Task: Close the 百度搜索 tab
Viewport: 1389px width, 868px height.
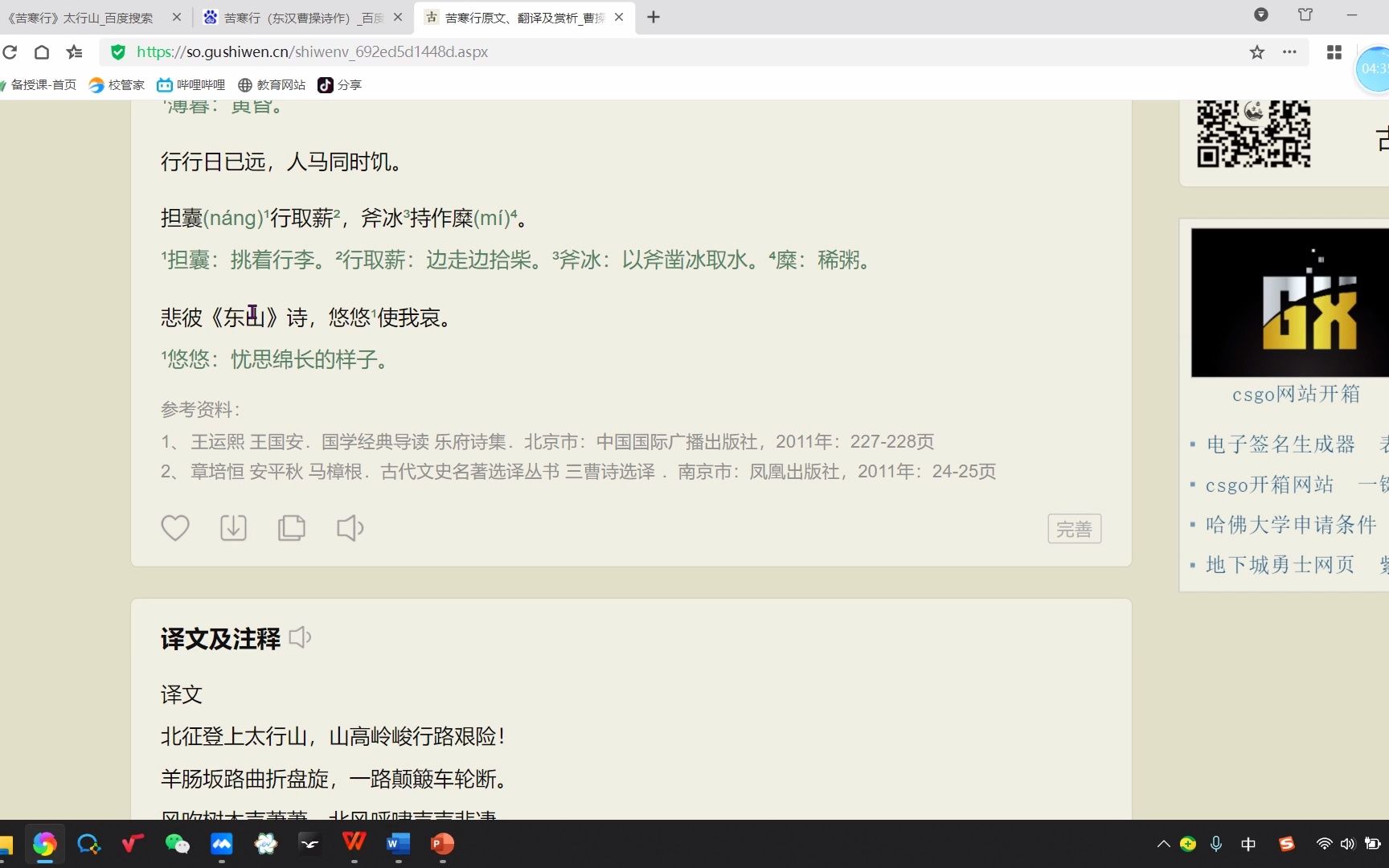Action: click(177, 17)
